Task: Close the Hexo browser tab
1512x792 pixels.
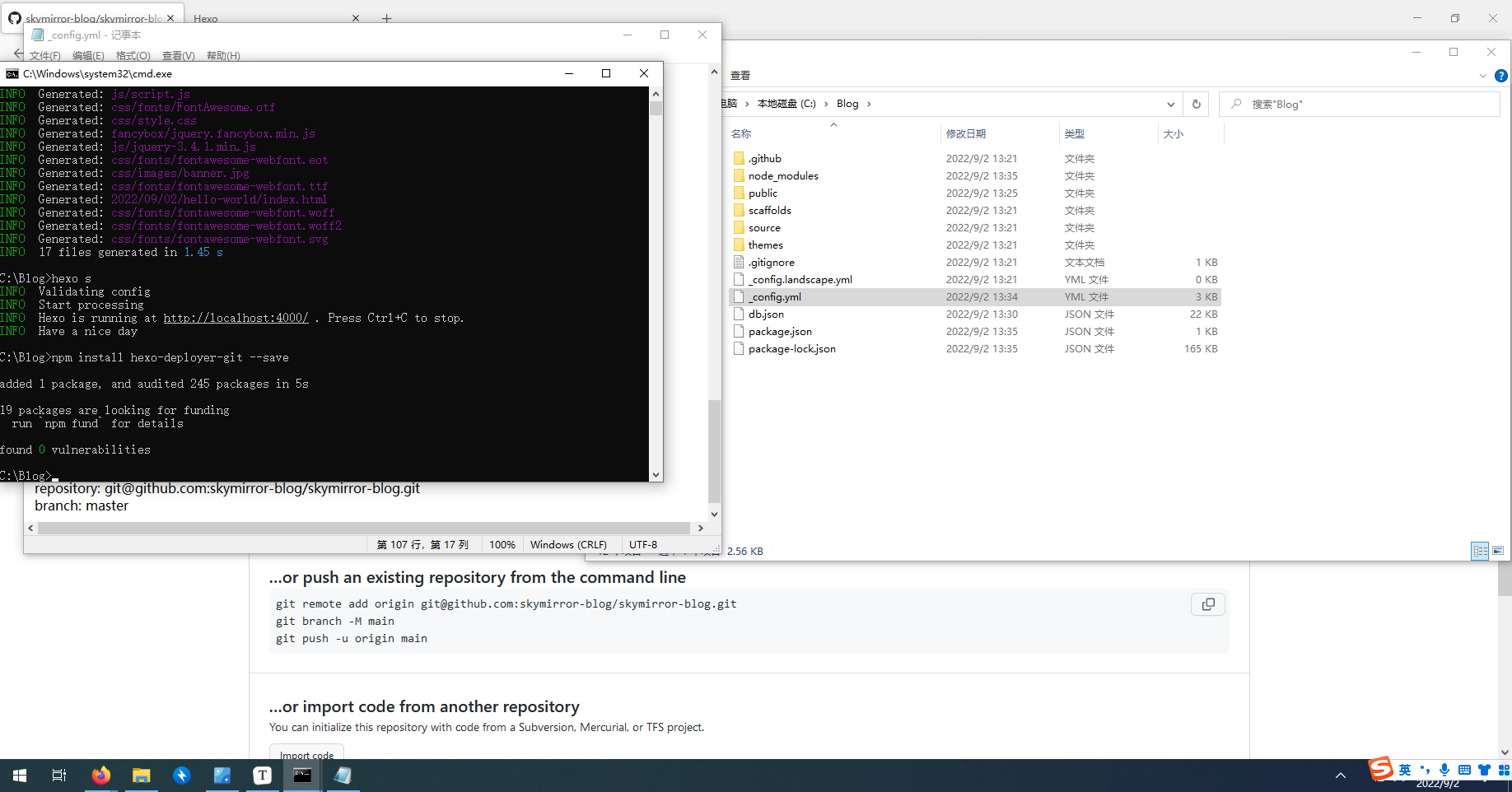Action: pyautogui.click(x=356, y=18)
